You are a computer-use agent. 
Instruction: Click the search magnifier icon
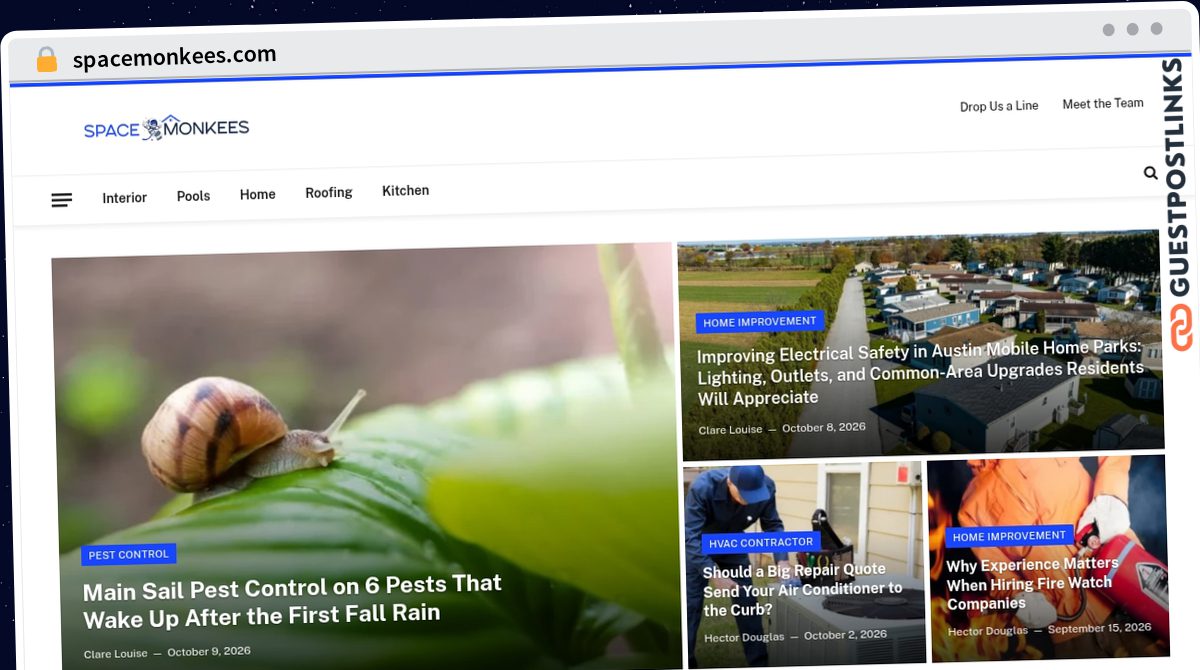click(x=1150, y=173)
